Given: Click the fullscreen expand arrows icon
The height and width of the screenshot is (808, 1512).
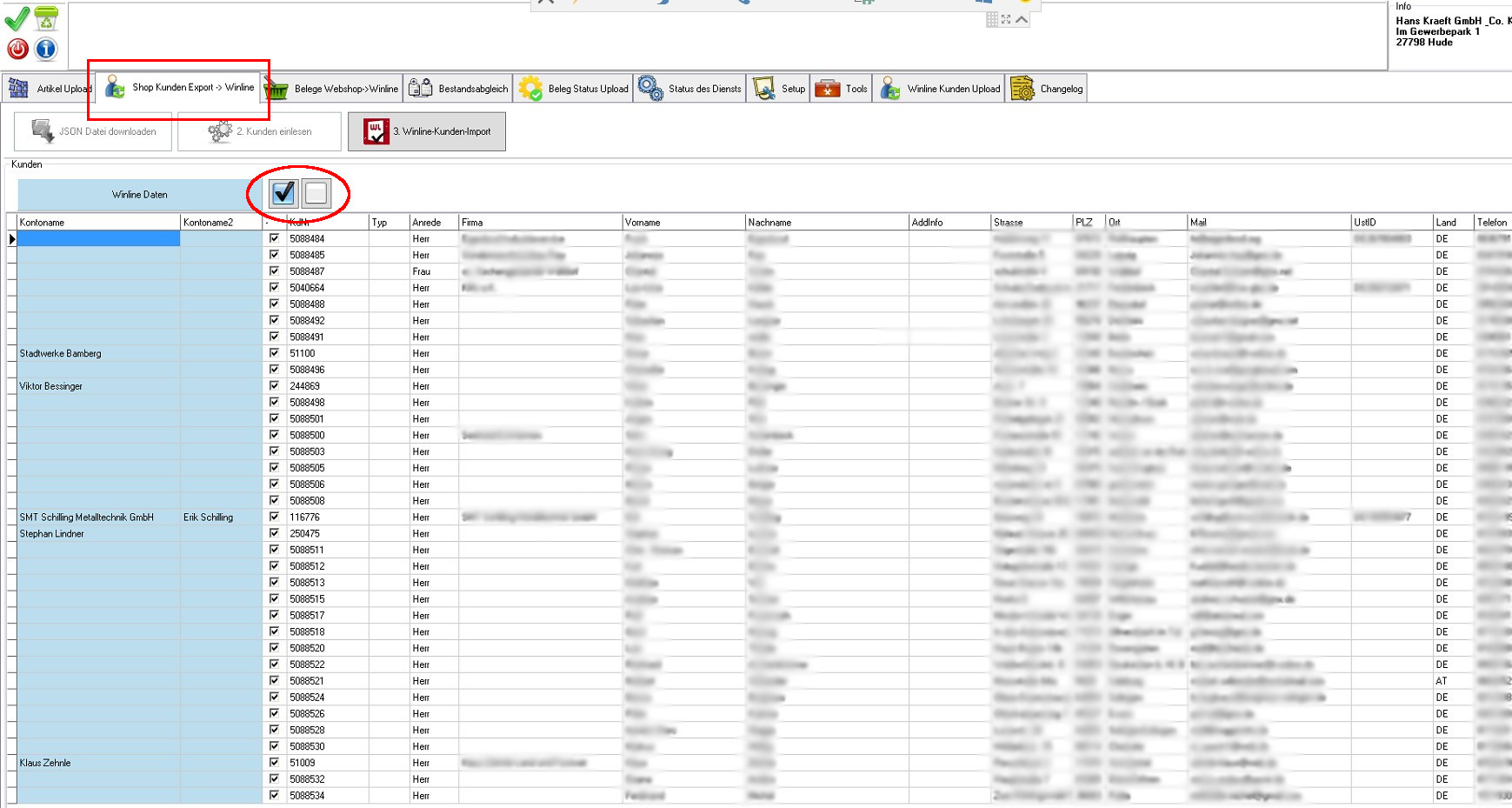Looking at the screenshot, I should click(x=1006, y=19).
